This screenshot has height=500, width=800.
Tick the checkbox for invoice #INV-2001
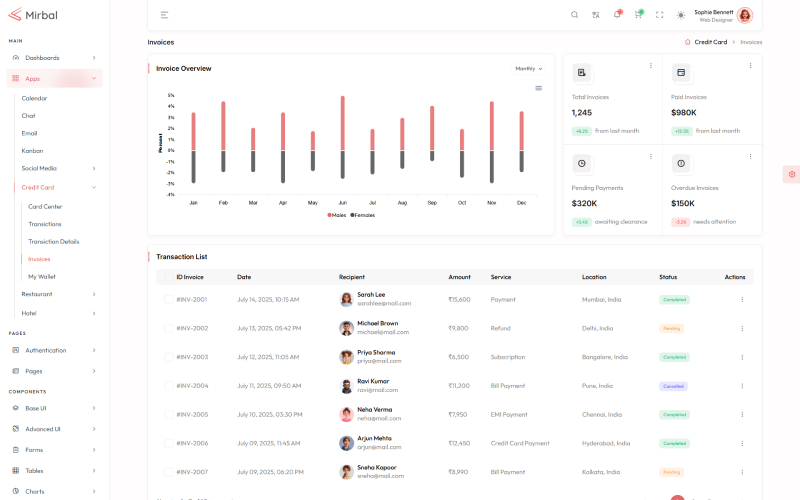(x=167, y=299)
